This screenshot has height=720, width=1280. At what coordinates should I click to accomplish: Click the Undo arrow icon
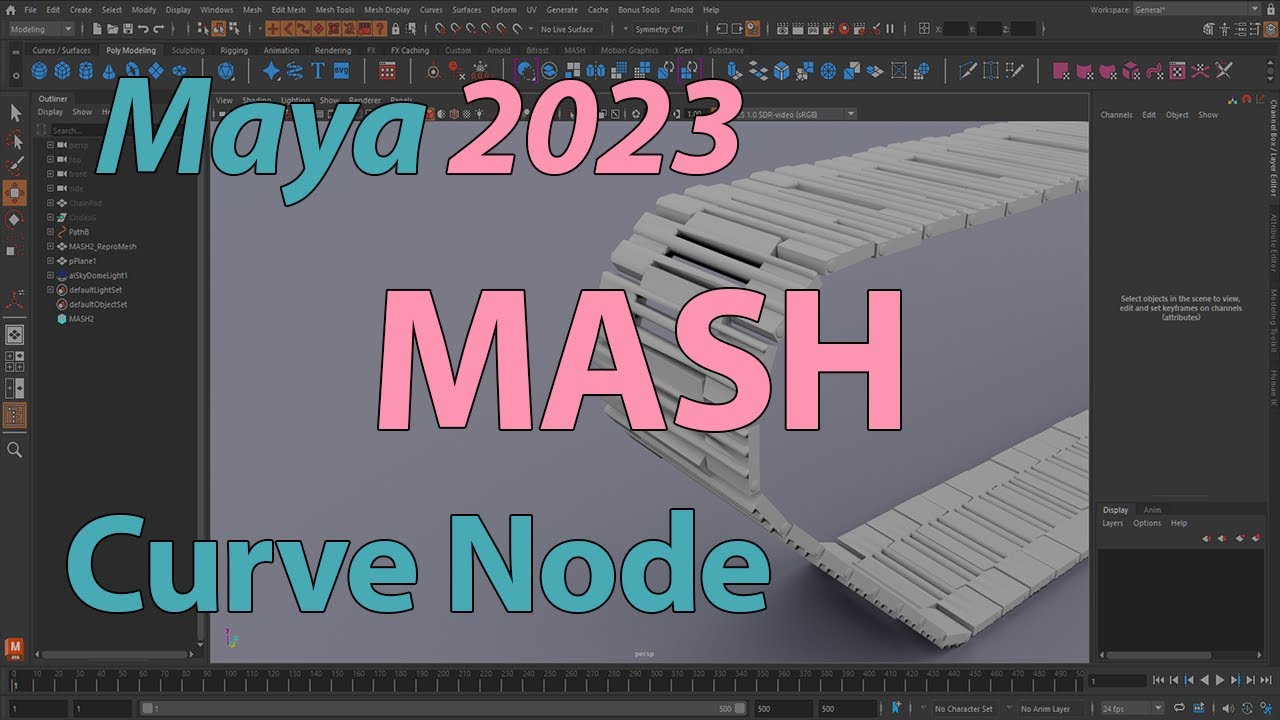click(x=143, y=29)
